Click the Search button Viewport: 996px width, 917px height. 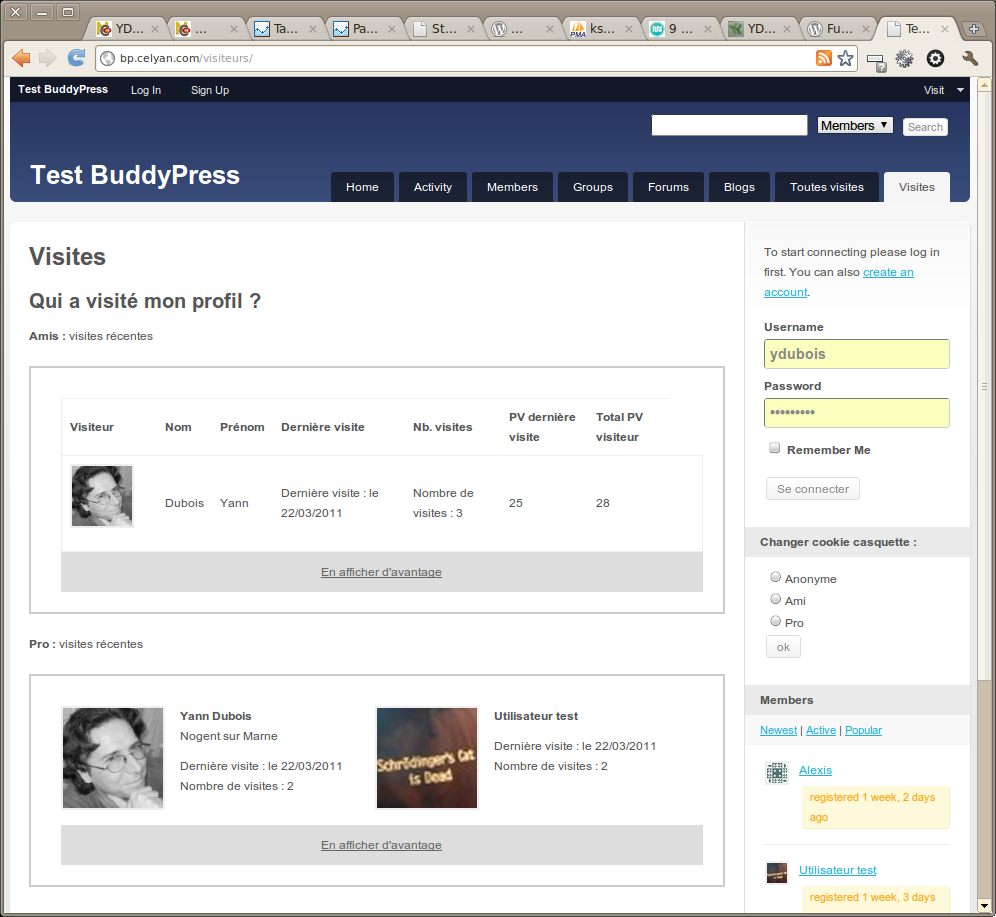[x=925, y=127]
